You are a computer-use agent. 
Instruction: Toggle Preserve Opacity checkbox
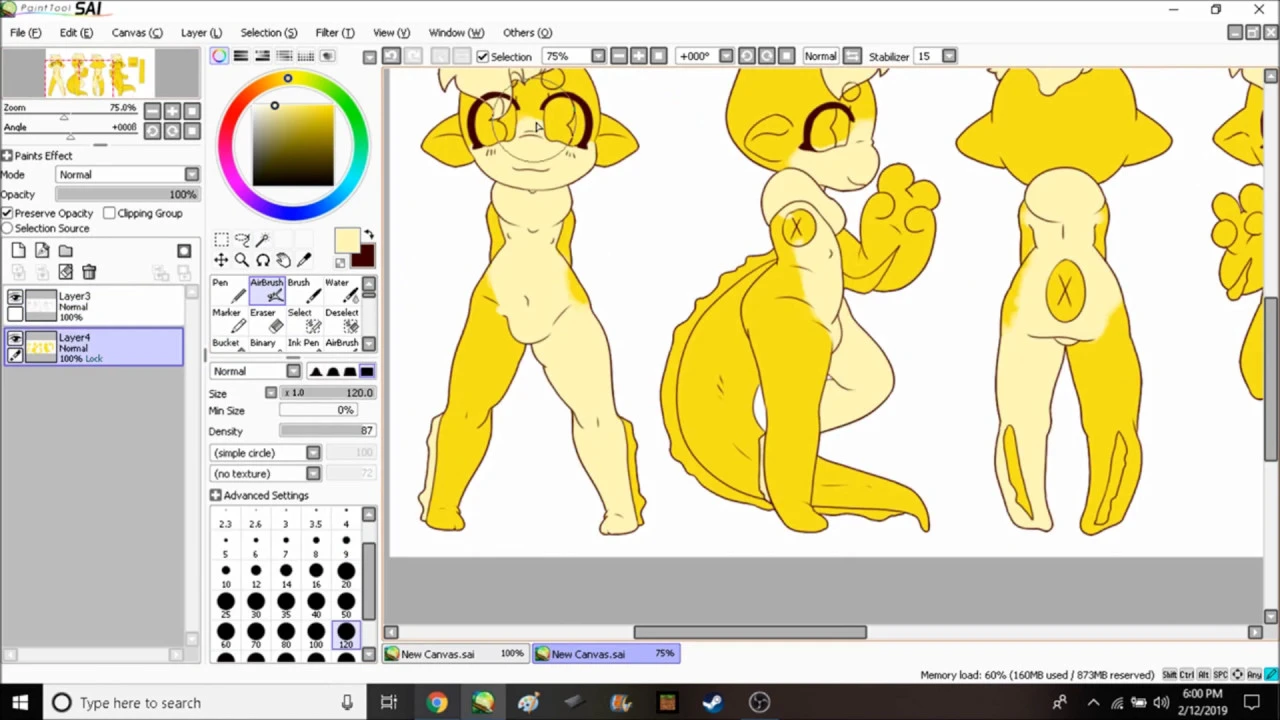[x=7, y=213]
